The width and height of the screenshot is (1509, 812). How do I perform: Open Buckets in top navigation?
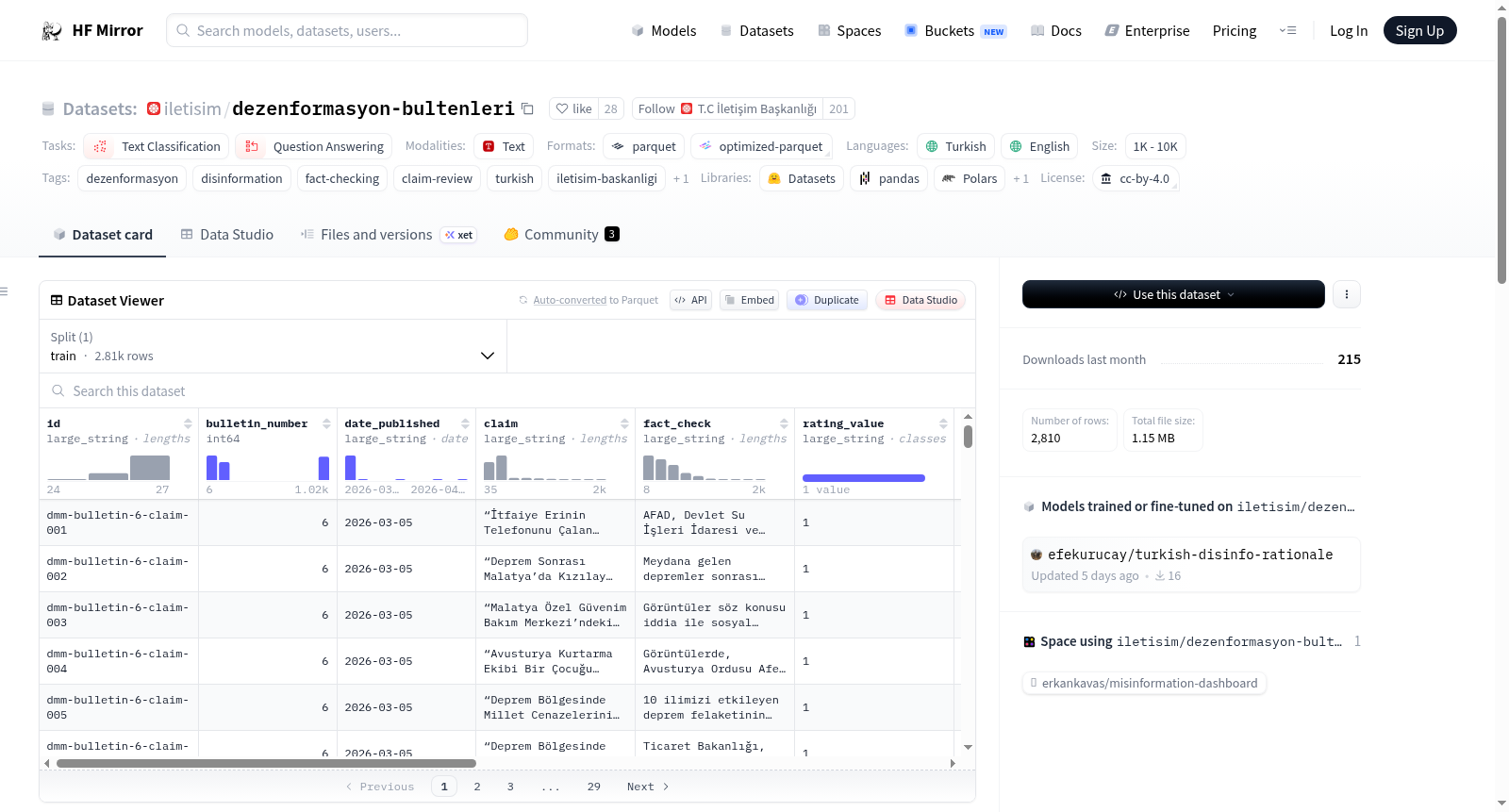tap(955, 31)
